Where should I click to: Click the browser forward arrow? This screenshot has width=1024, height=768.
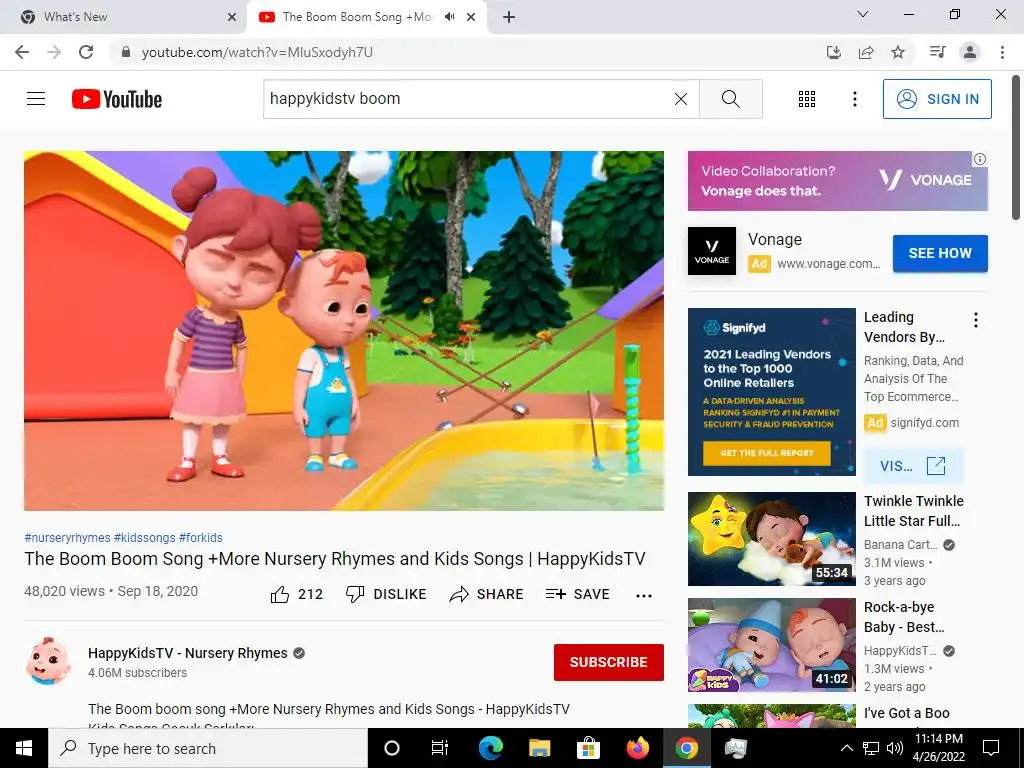tap(54, 52)
